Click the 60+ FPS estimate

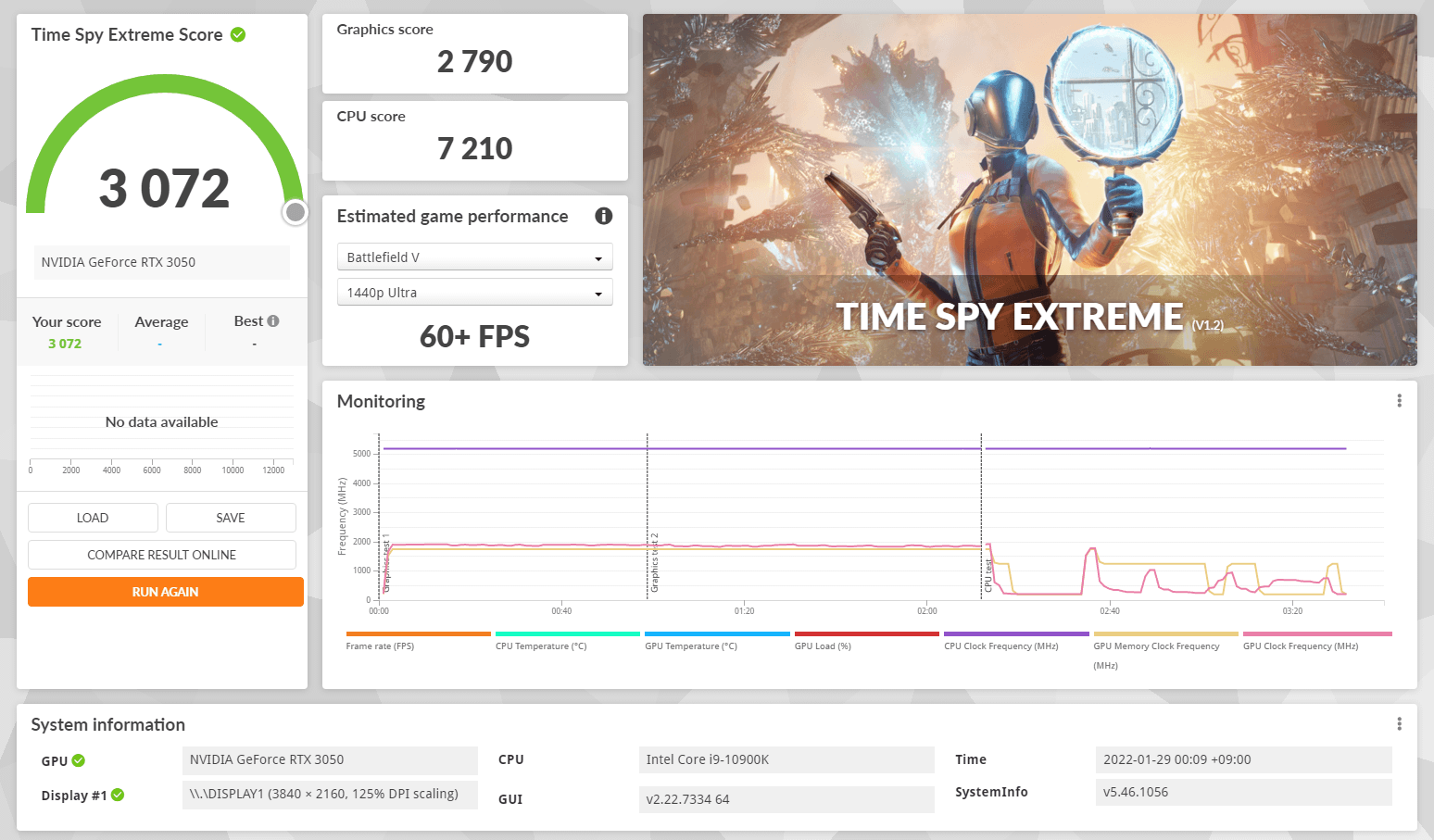coord(475,336)
